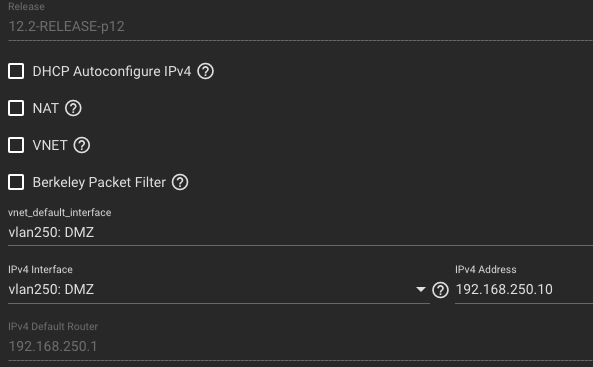This screenshot has width=593, height=367.
Task: Click the DHCP Autoconfigure IPv4 label
Action: click(x=112, y=71)
